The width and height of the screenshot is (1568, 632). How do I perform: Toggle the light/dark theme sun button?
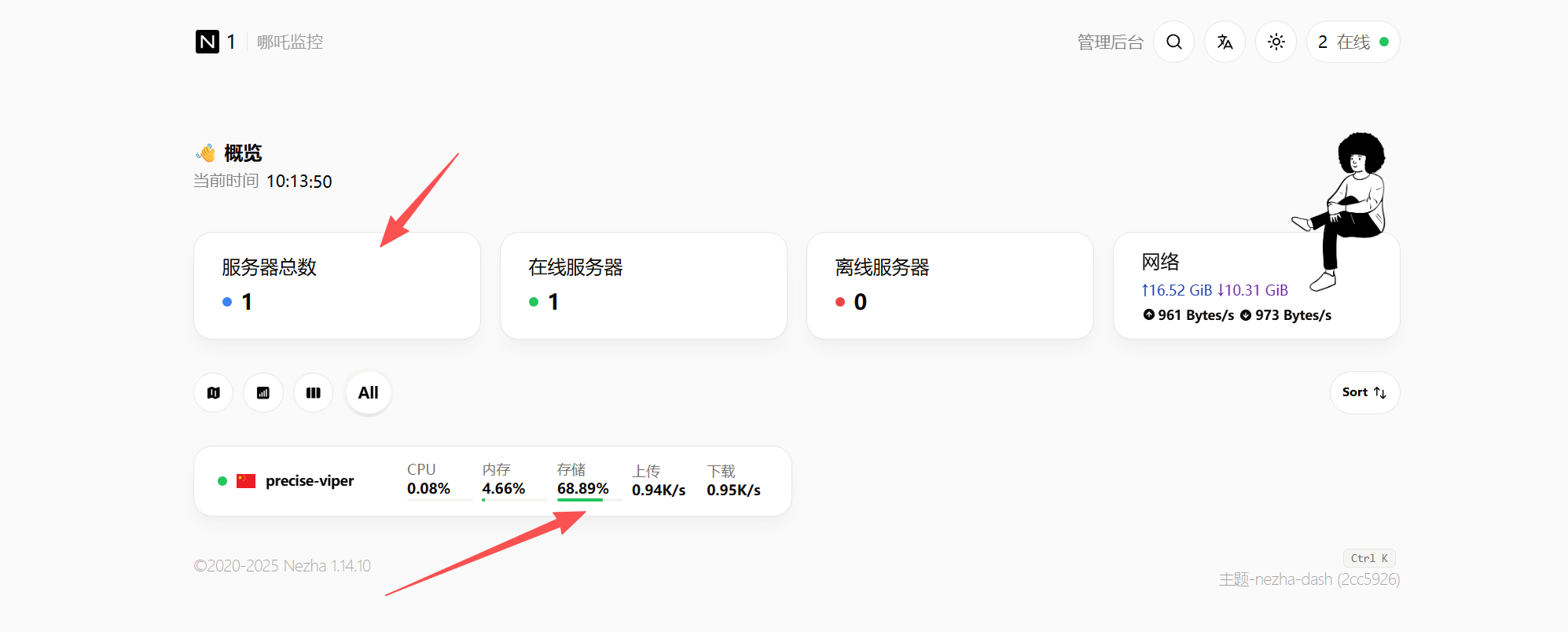click(1276, 42)
